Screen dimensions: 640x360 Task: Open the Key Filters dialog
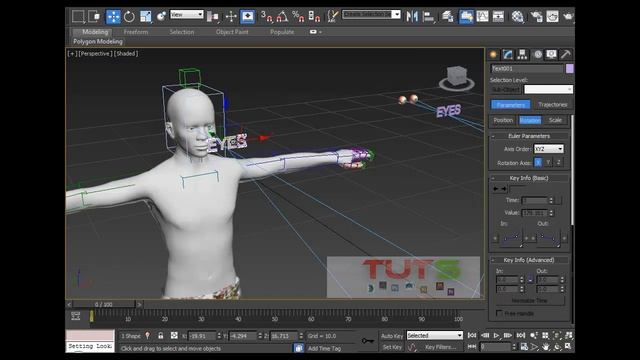[x=440, y=347]
